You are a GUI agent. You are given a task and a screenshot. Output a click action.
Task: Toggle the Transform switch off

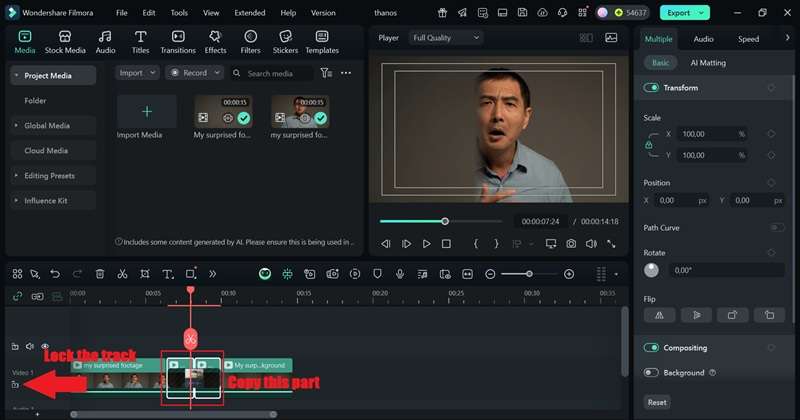(652, 88)
